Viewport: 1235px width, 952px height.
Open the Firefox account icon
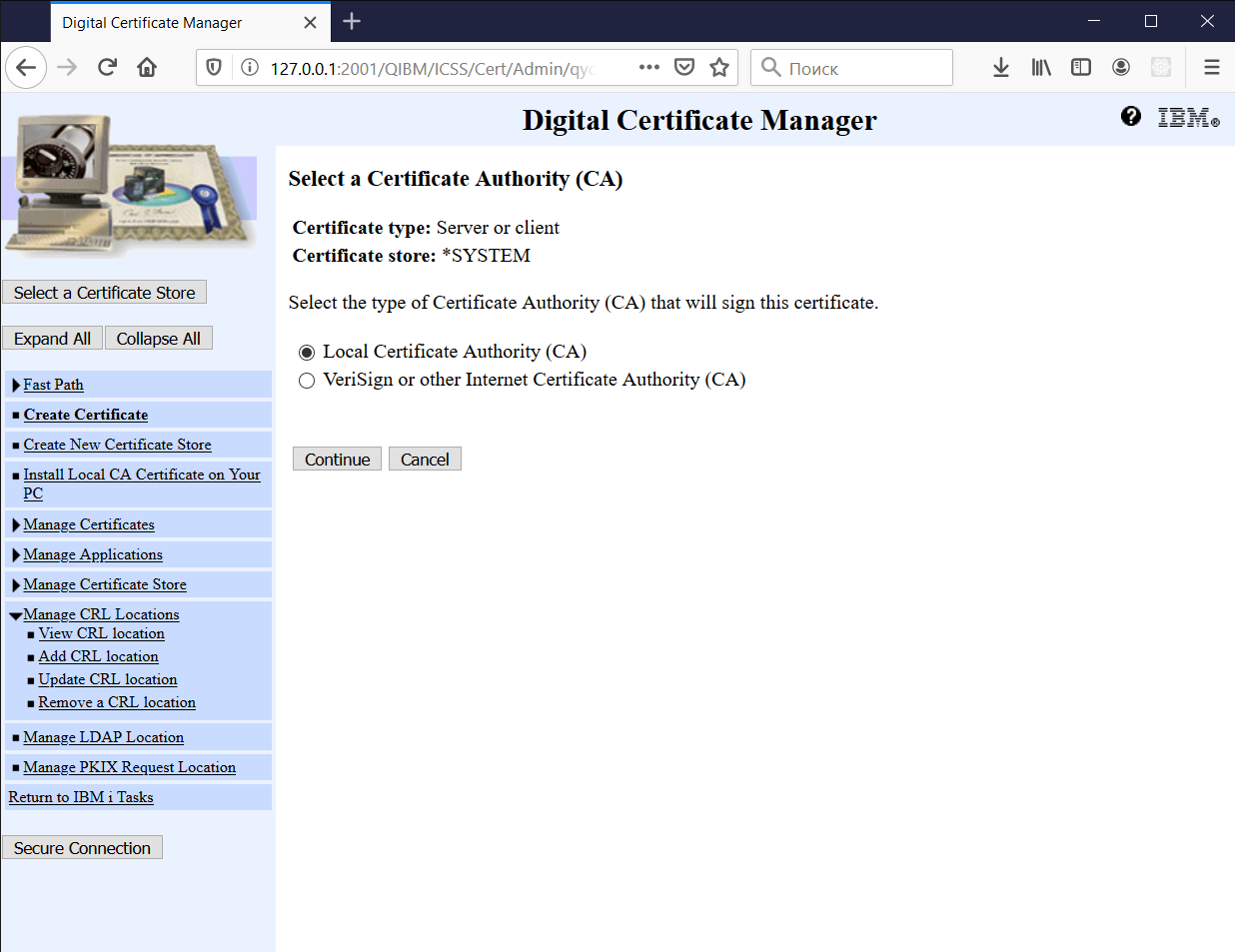click(1121, 67)
